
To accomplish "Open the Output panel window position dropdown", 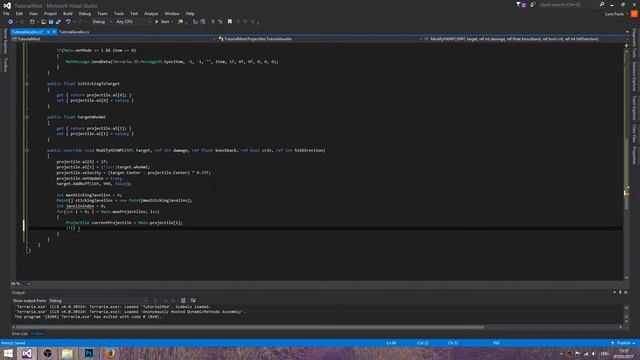I will [614, 292].
